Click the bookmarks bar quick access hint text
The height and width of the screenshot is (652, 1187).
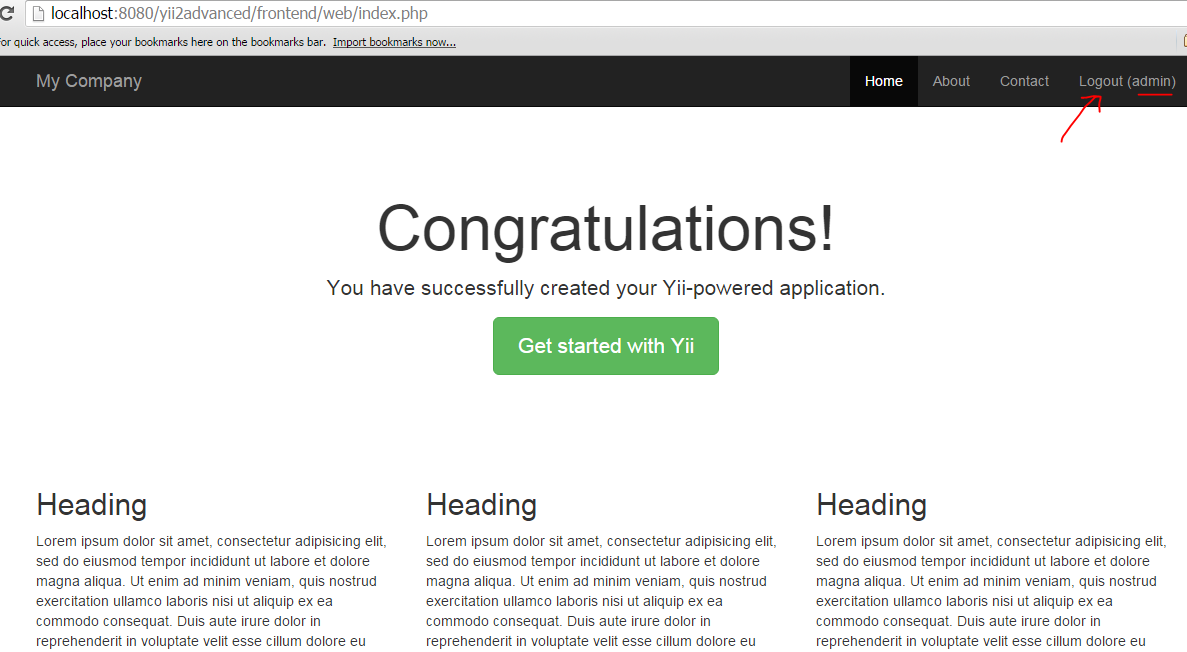162,42
